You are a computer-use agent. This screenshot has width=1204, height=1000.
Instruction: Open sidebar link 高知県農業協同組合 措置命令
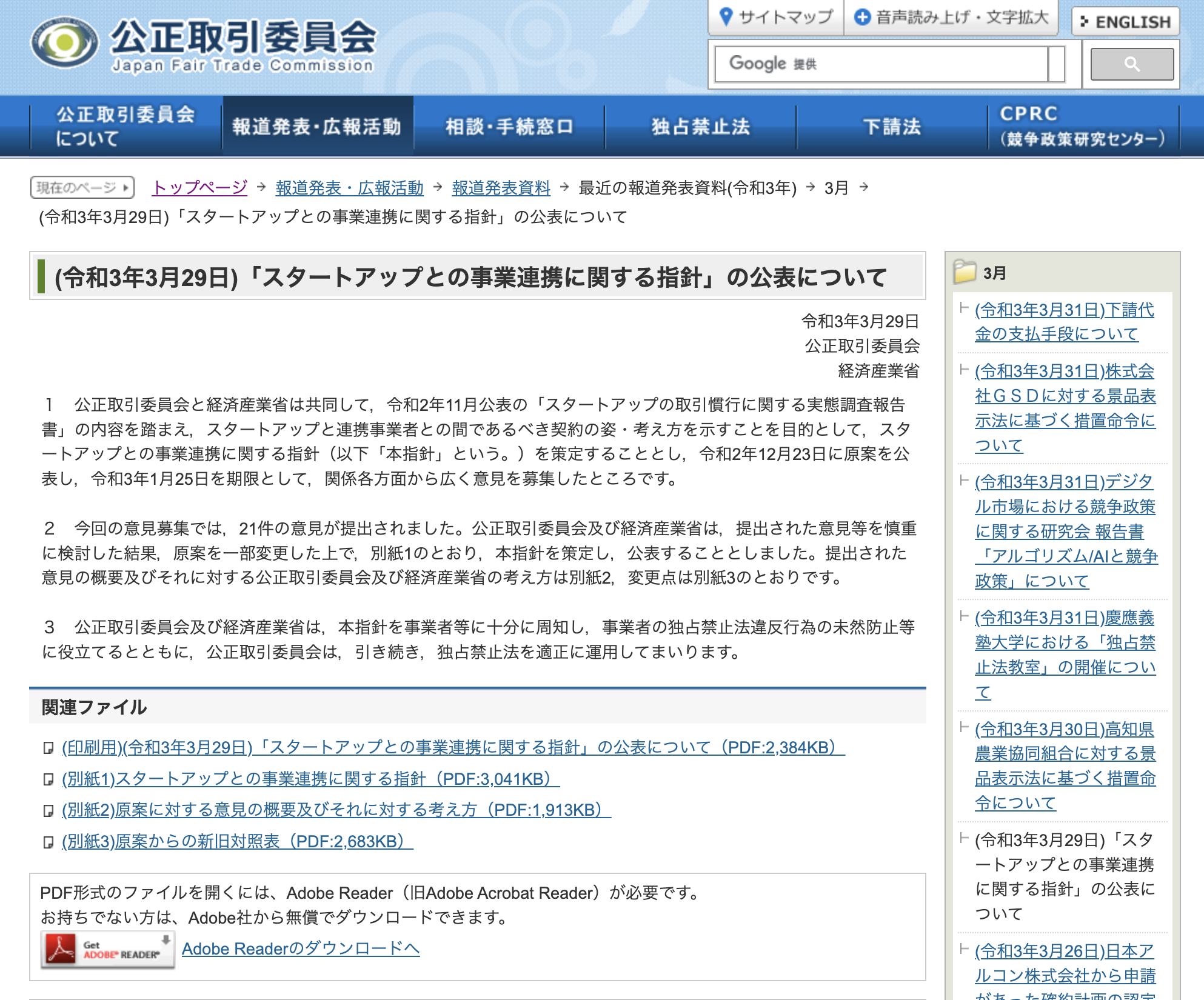point(1065,766)
